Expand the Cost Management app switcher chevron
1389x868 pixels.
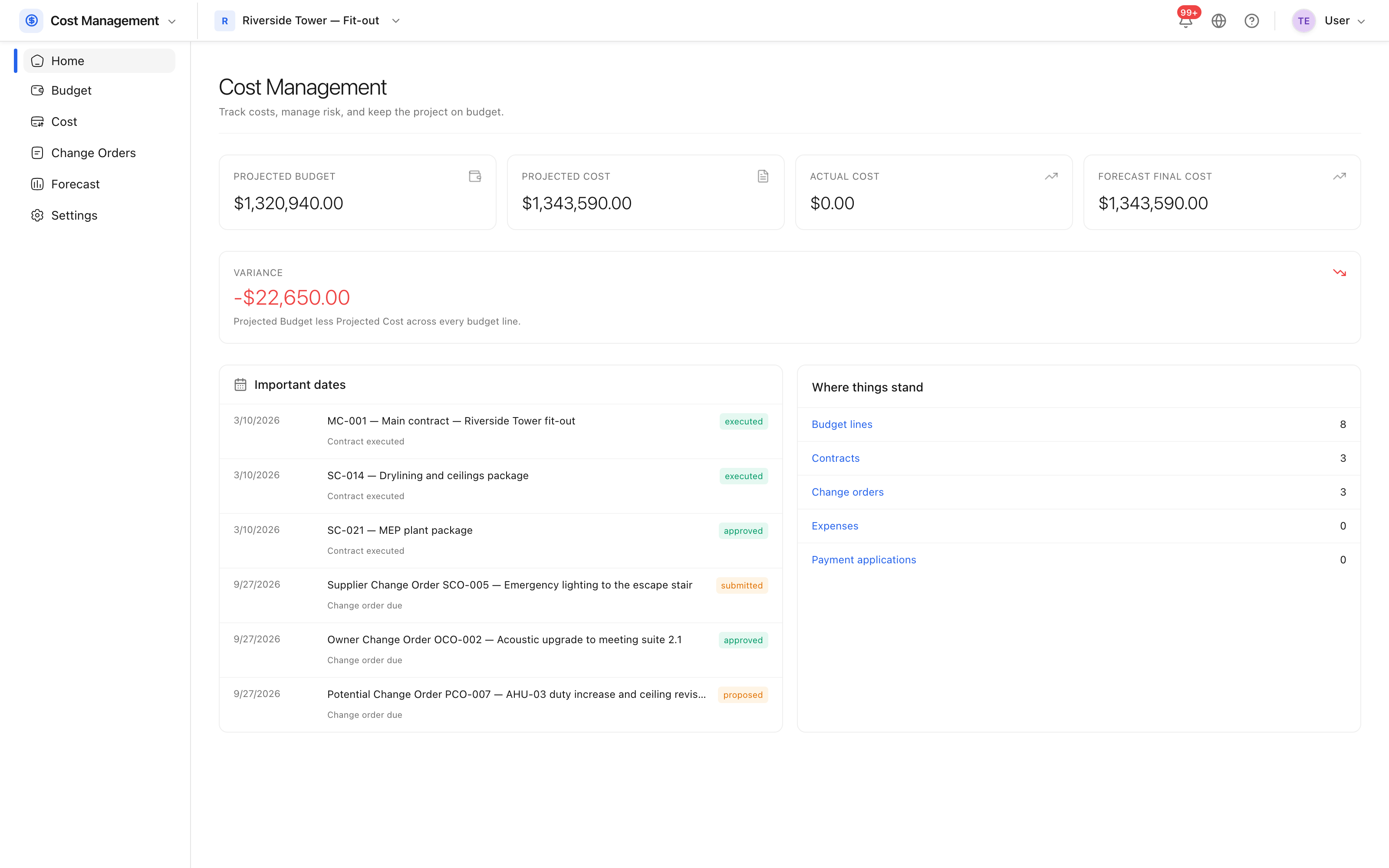click(171, 22)
